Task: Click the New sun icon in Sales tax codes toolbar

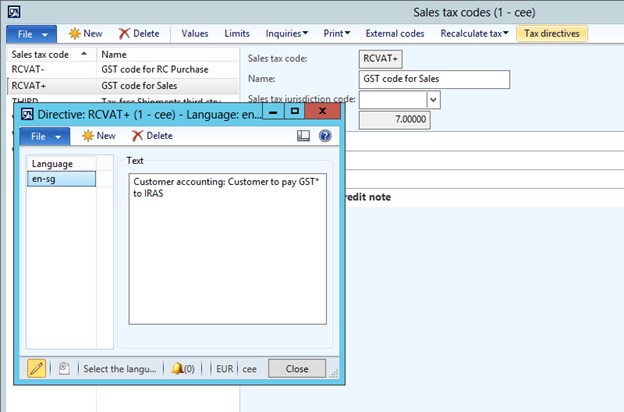Action: pyautogui.click(x=74, y=33)
